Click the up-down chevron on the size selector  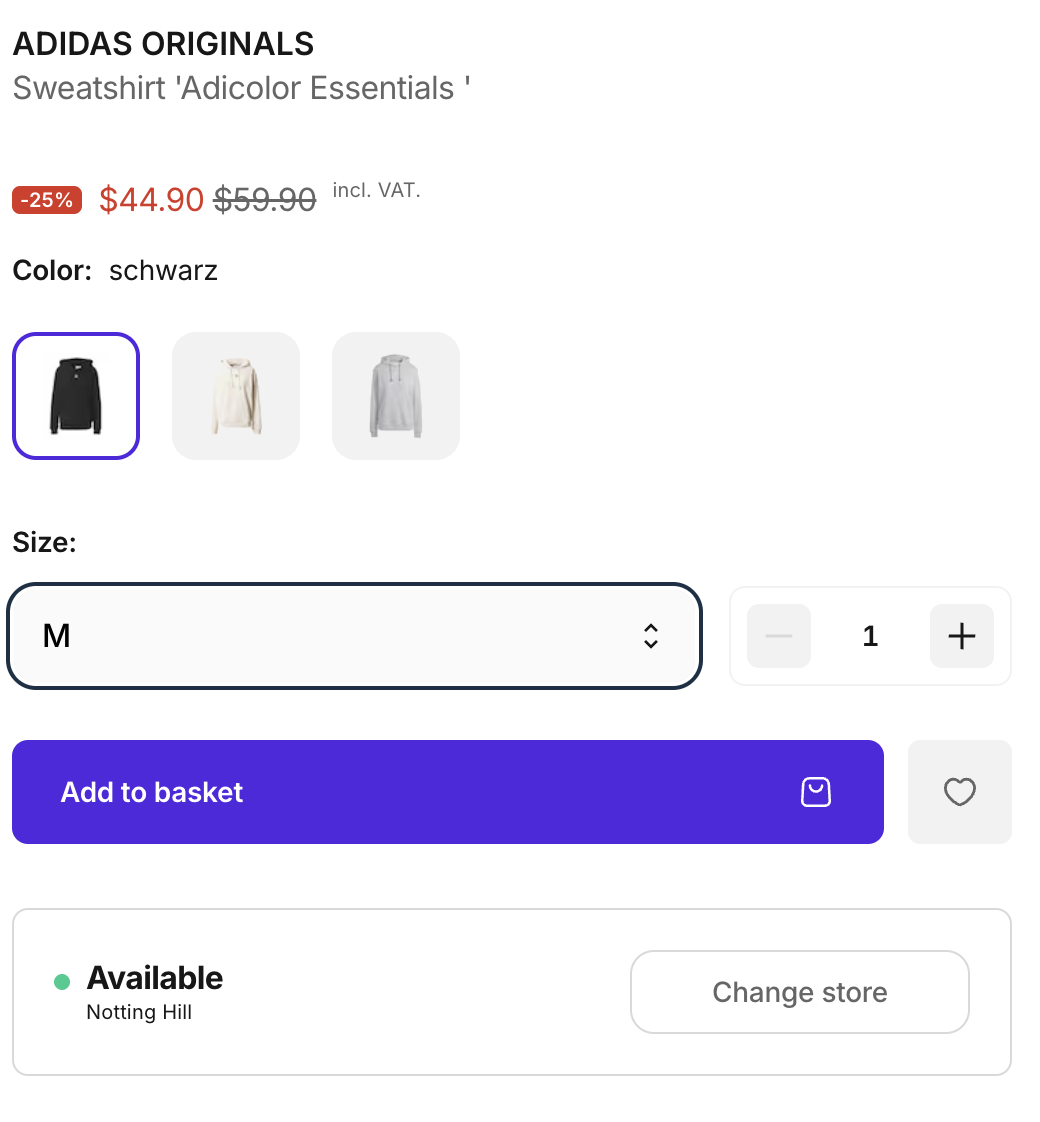[x=651, y=636]
